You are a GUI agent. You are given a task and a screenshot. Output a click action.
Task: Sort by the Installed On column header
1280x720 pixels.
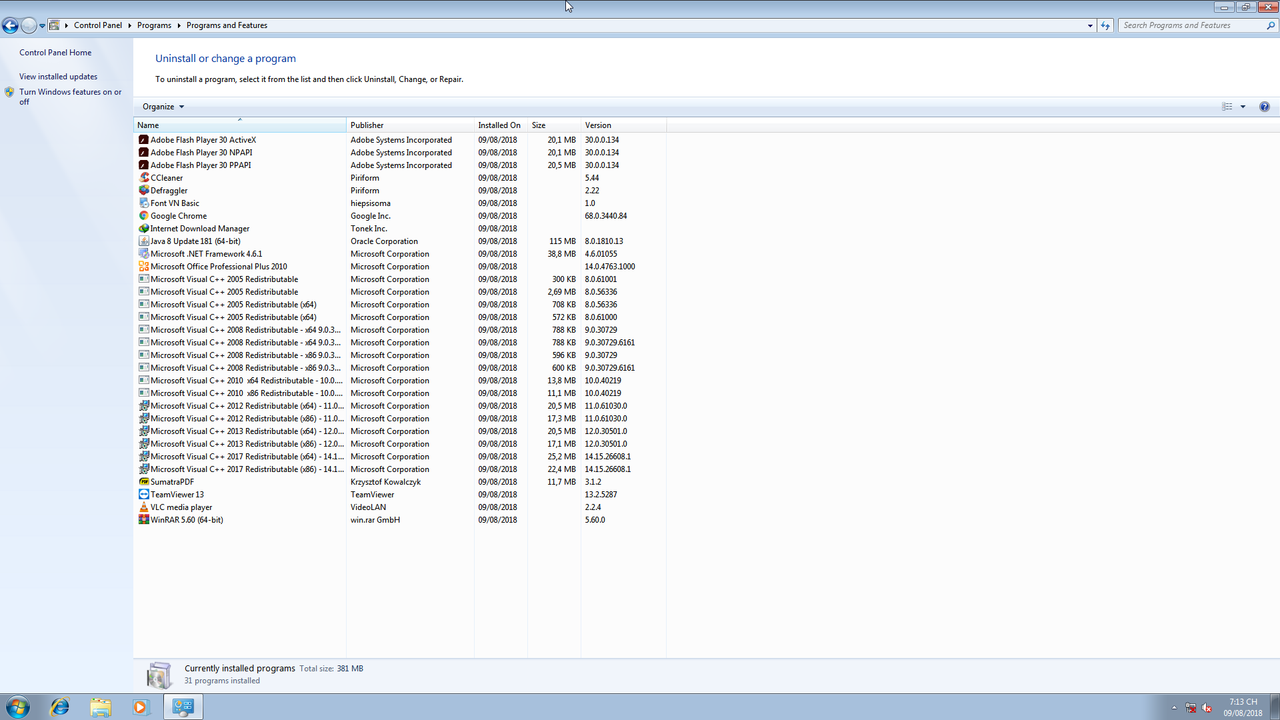point(501,125)
